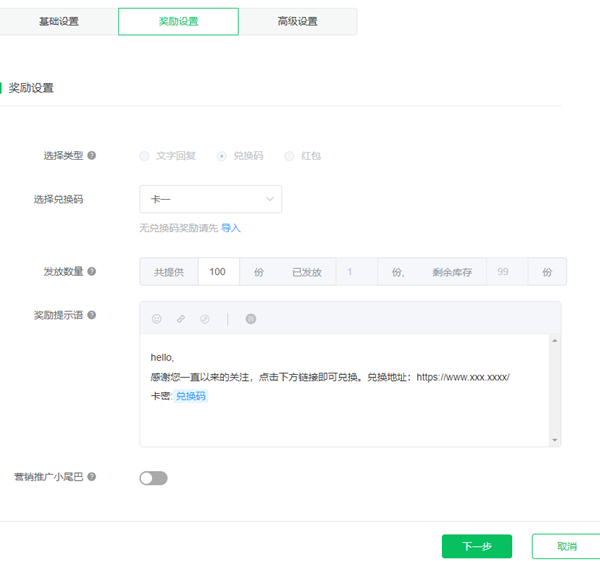Select the 奖励设置 tab
The height and width of the screenshot is (561, 600).
(178, 21)
